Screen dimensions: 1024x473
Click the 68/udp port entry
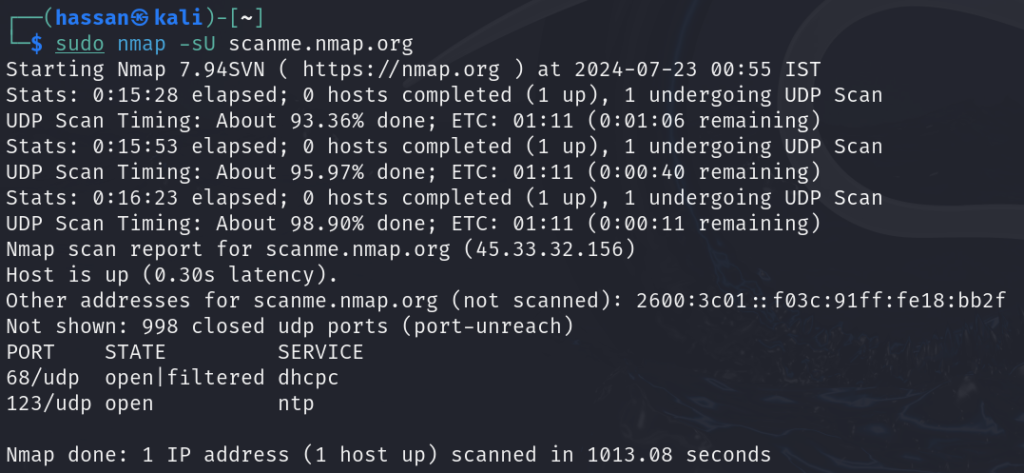click(x=42, y=378)
